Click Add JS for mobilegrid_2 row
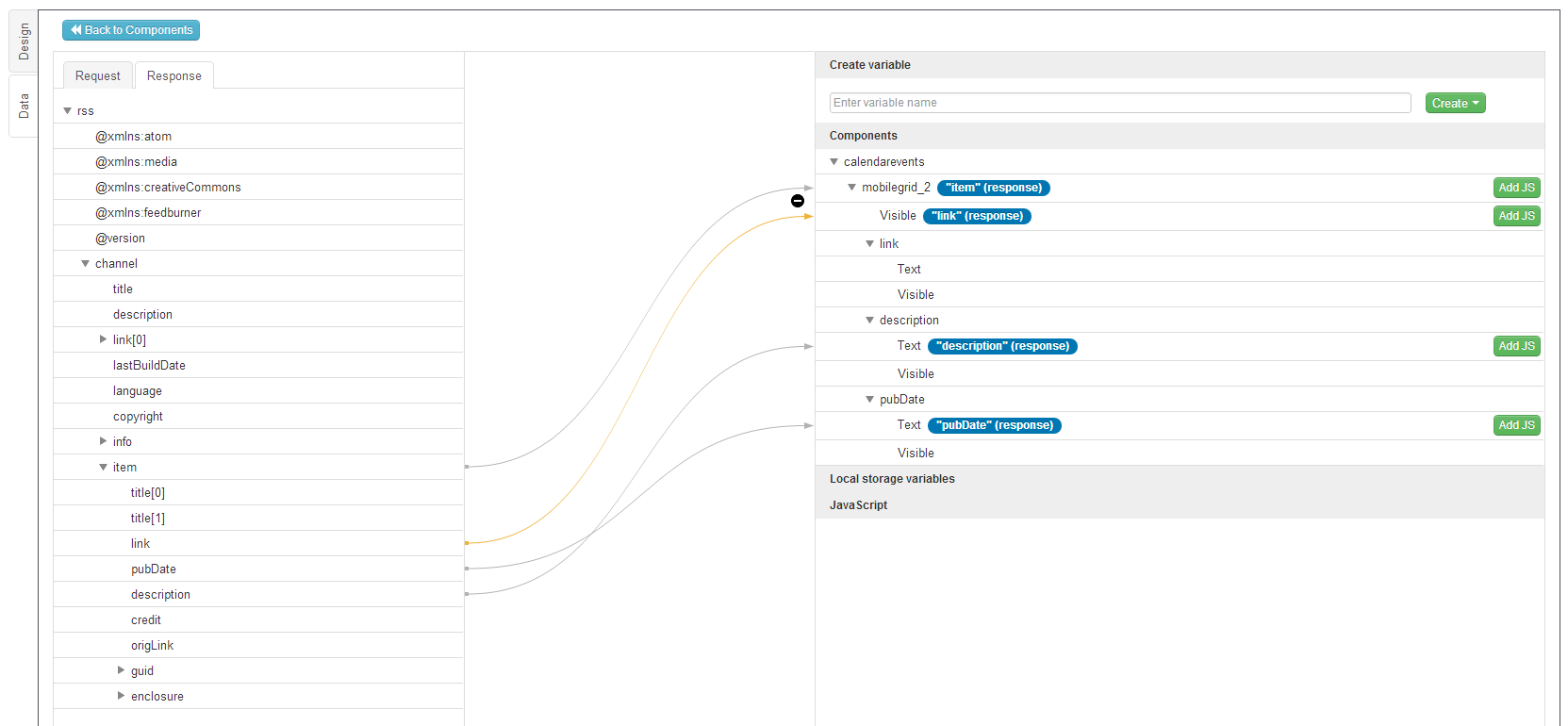 click(1516, 188)
